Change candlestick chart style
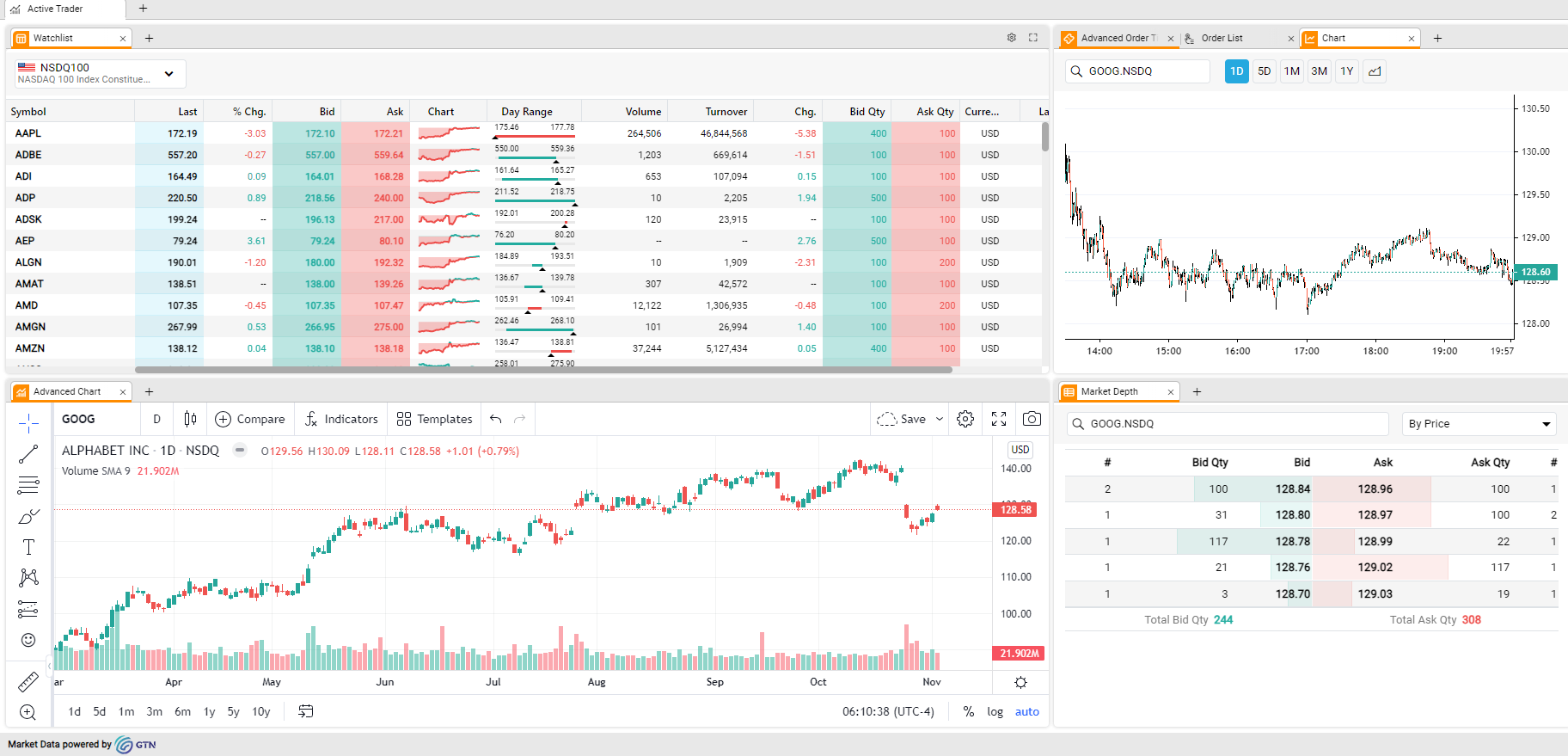This screenshot has height=756, width=1568. pos(190,419)
